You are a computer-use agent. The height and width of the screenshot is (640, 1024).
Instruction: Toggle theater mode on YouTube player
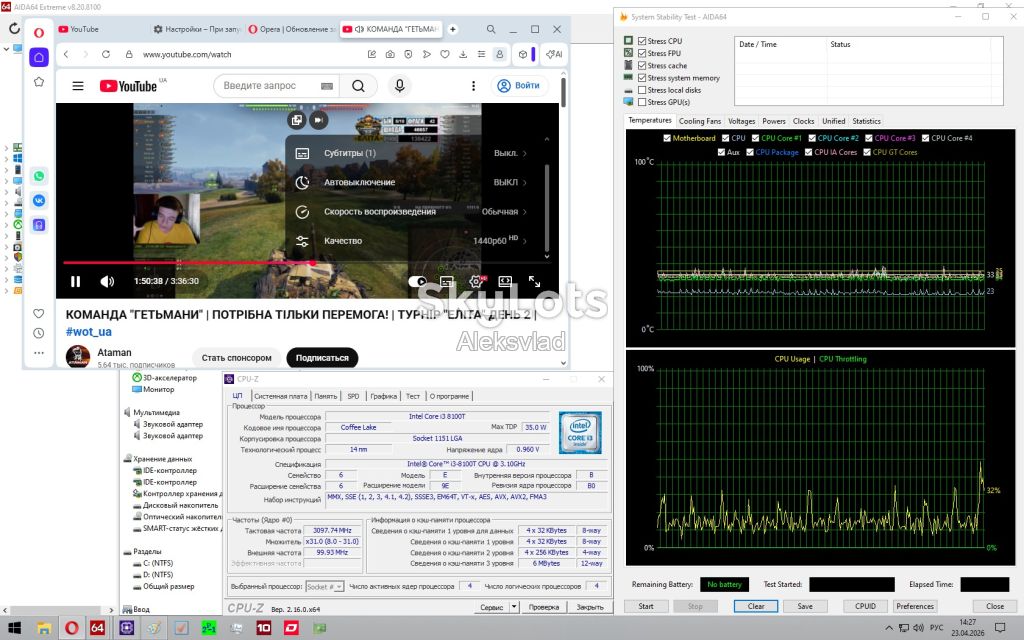pyautogui.click(x=505, y=281)
